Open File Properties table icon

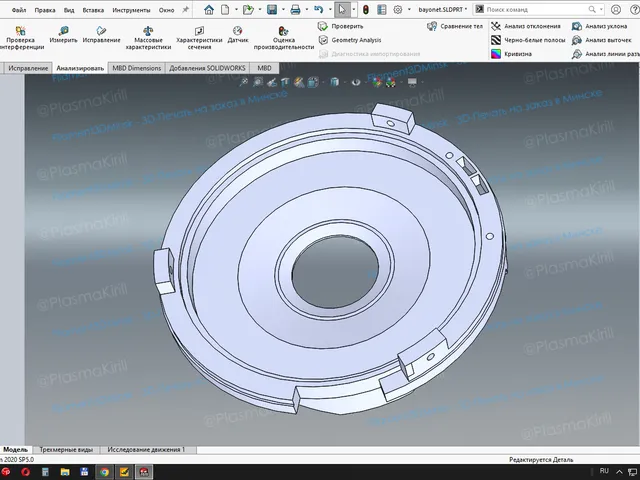coord(382,9)
